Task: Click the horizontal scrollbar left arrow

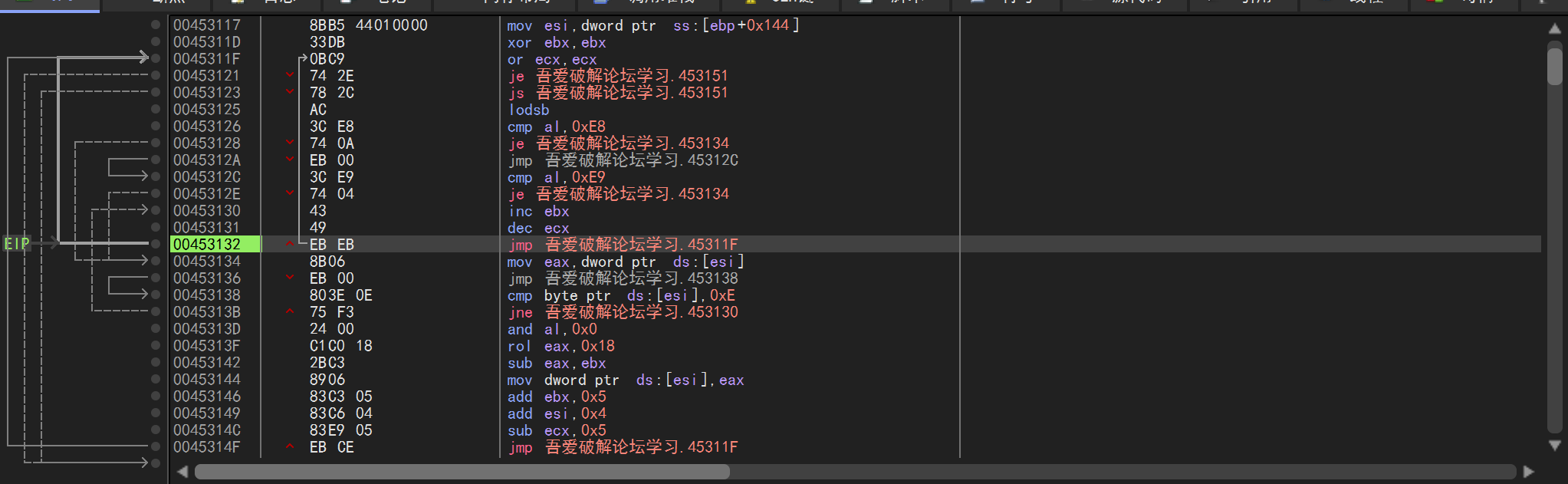Action: point(182,472)
